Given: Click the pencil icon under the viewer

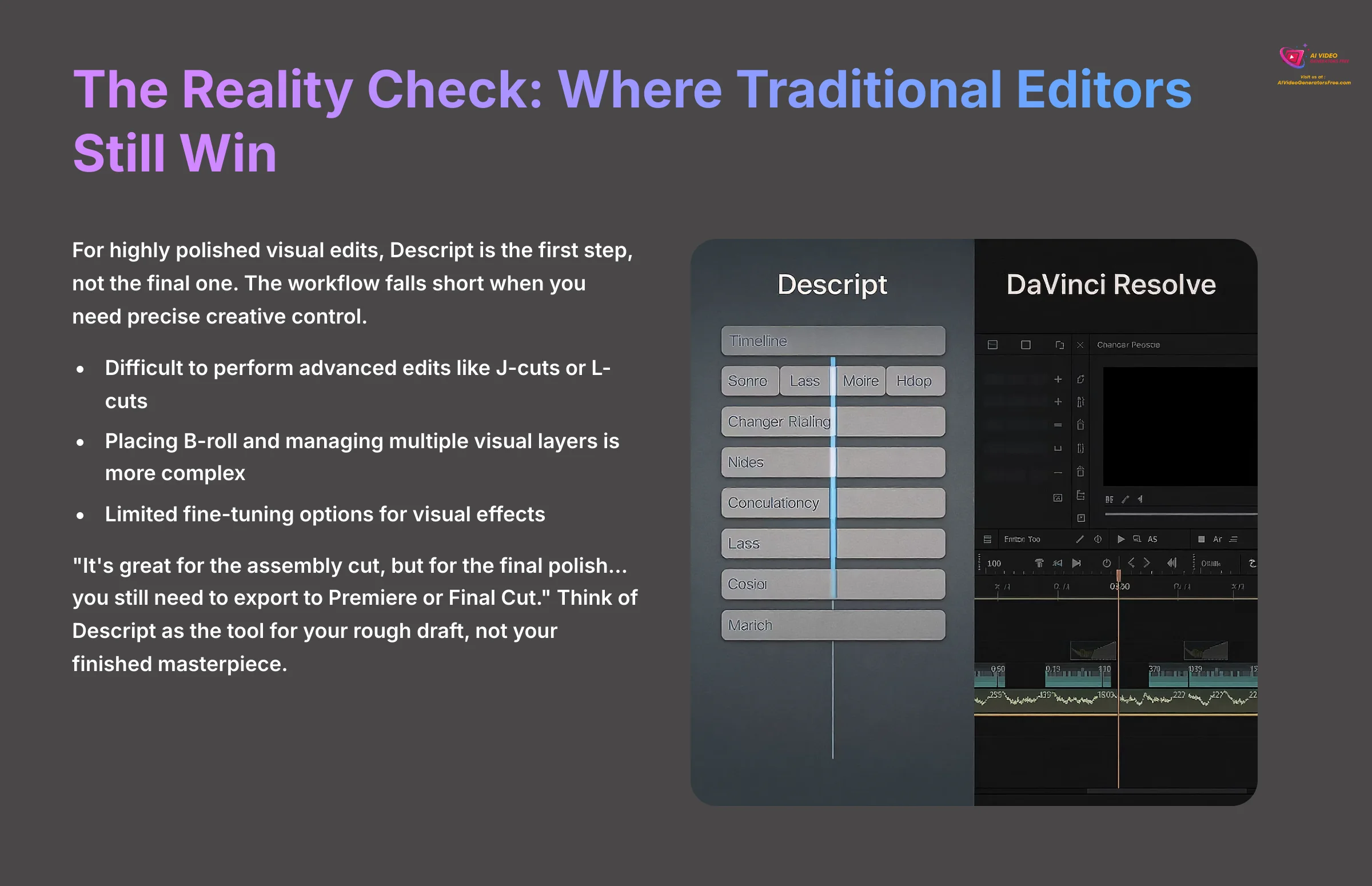Looking at the screenshot, I should (1125, 500).
